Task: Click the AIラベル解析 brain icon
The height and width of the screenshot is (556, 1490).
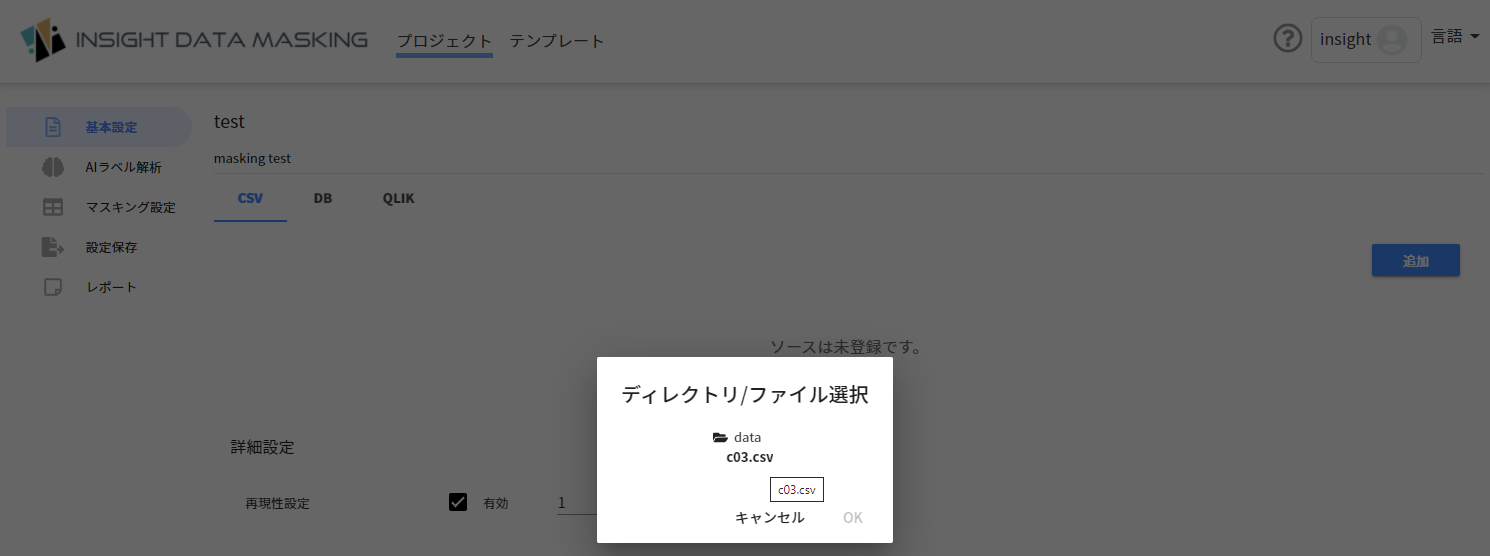Action: [53, 167]
